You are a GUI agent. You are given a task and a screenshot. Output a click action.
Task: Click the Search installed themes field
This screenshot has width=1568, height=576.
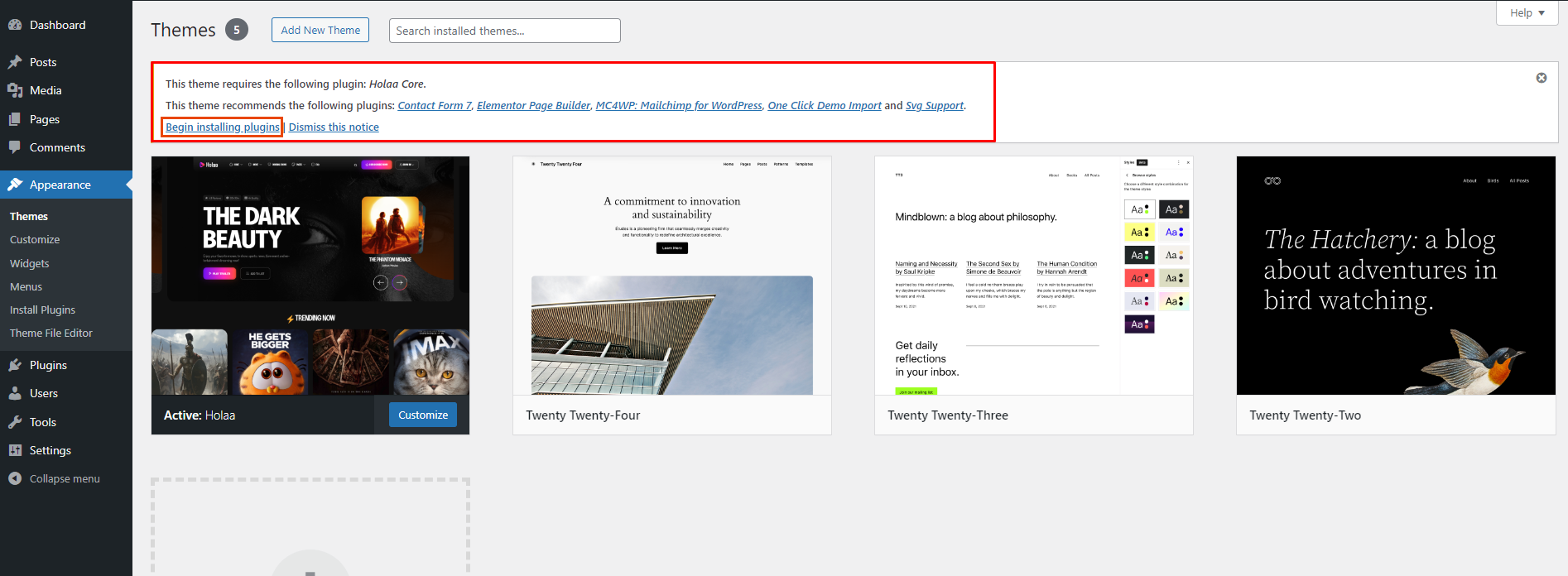pos(504,31)
